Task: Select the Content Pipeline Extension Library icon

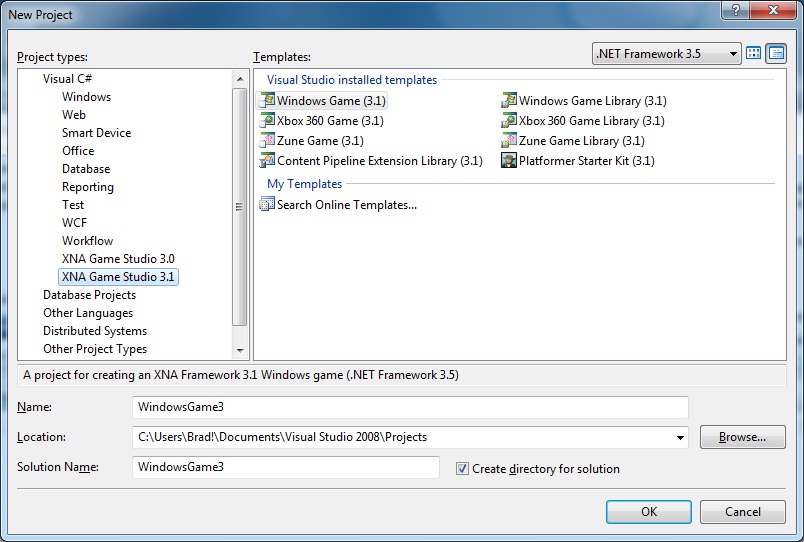Action: [x=267, y=160]
